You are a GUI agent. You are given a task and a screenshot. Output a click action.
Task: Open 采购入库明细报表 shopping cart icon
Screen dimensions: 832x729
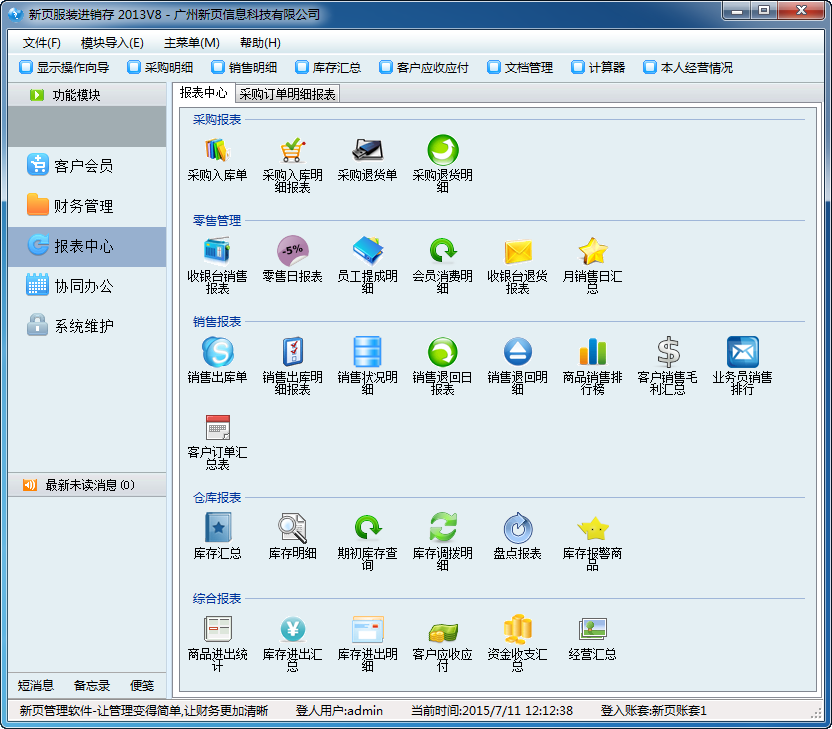(292, 151)
